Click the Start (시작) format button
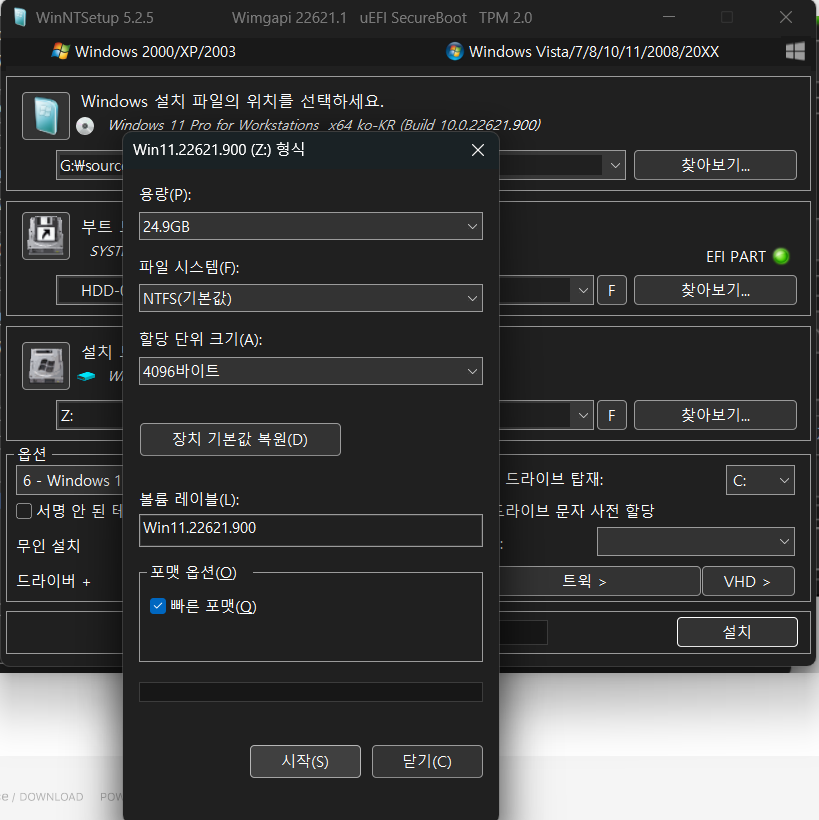Viewport: 819px width, 820px height. 305,761
